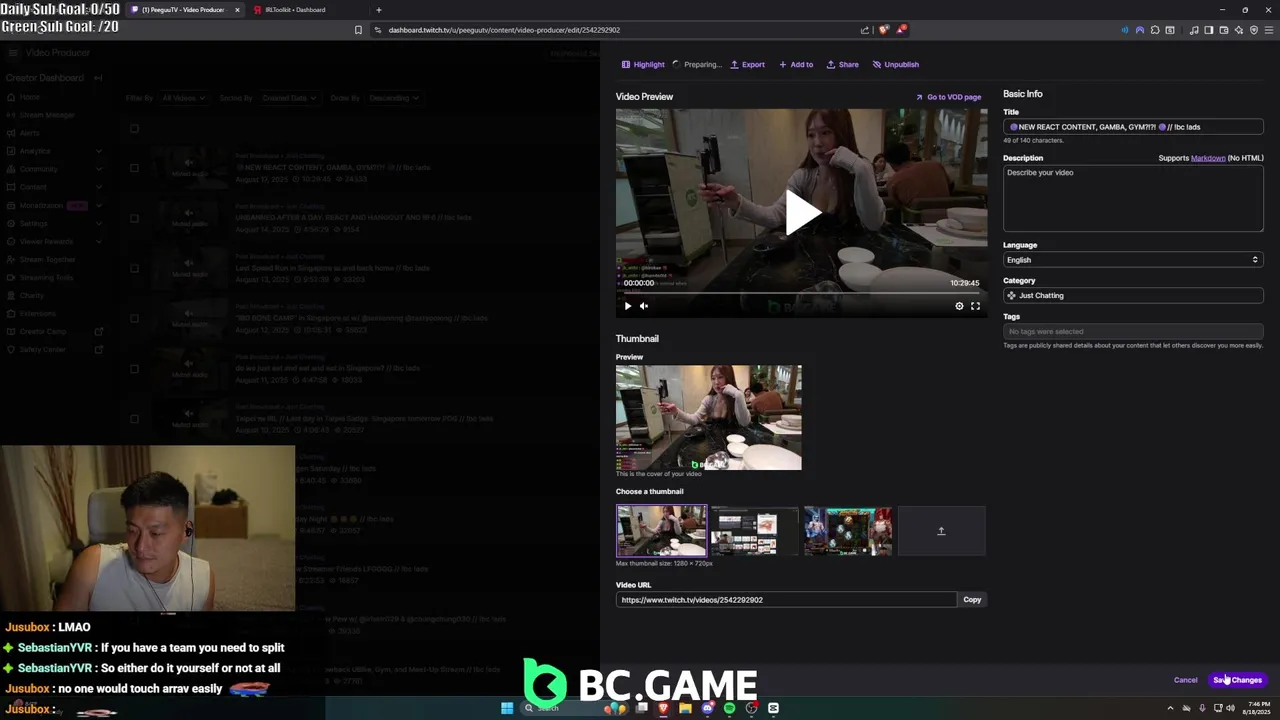Select the first thumbnail option

pos(661,531)
